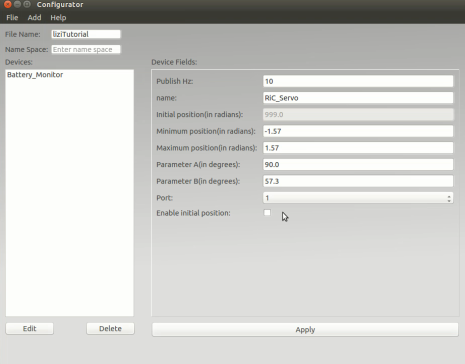Image resolution: width=465 pixels, height=364 pixels.
Task: Open the Help menu
Action: 58,18
